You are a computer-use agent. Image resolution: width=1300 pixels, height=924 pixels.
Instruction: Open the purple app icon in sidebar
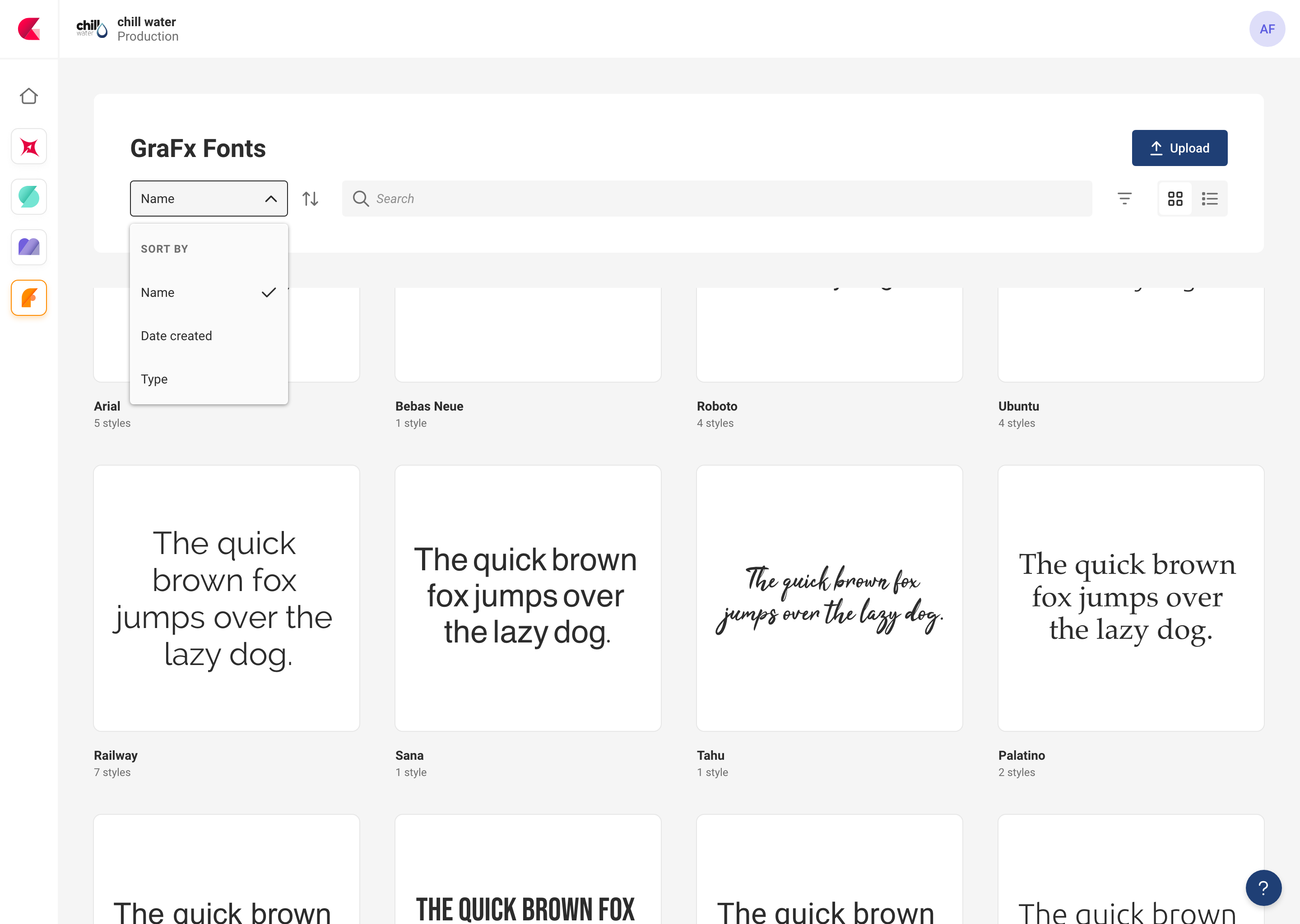(x=29, y=248)
